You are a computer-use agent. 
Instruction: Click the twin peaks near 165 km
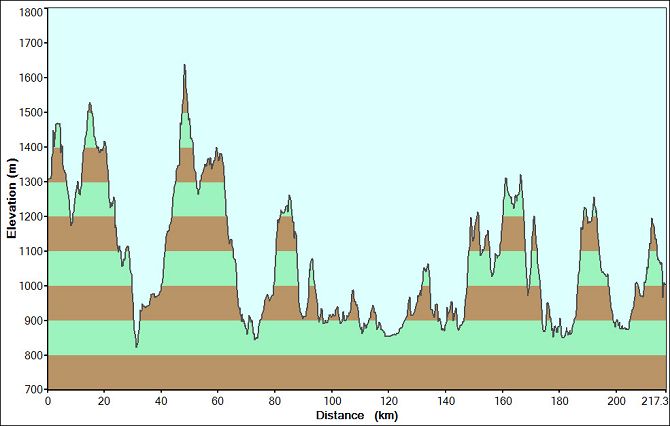pyautogui.click(x=513, y=177)
